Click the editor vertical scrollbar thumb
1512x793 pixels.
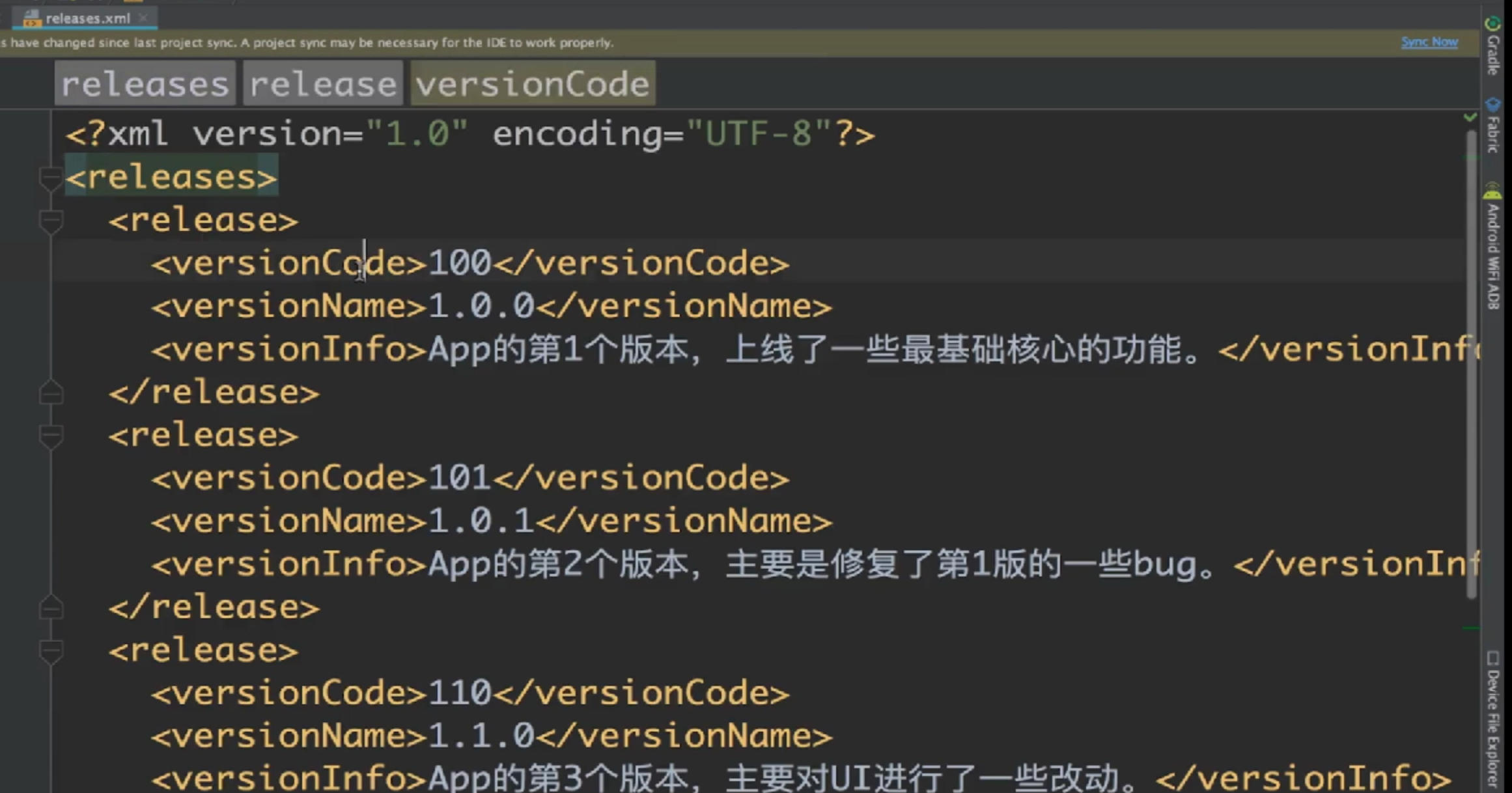point(1470,365)
